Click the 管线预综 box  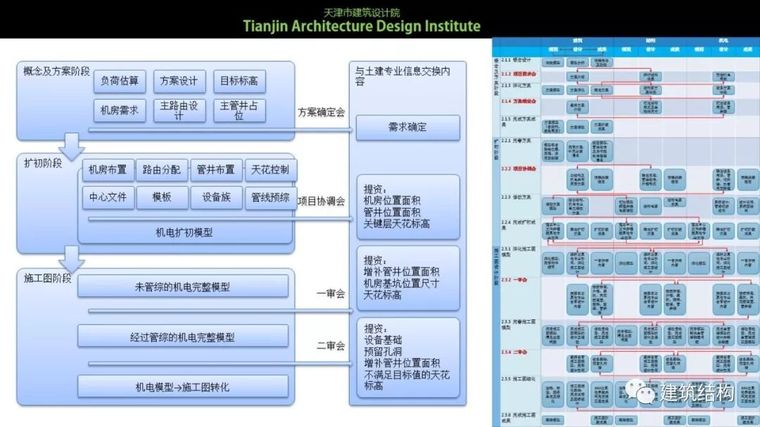[270, 198]
